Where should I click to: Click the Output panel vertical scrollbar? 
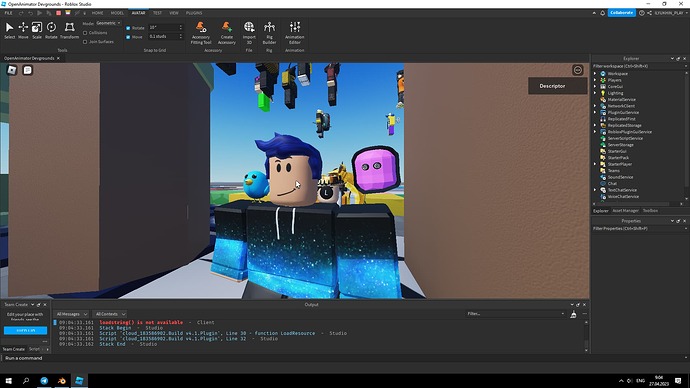point(586,336)
